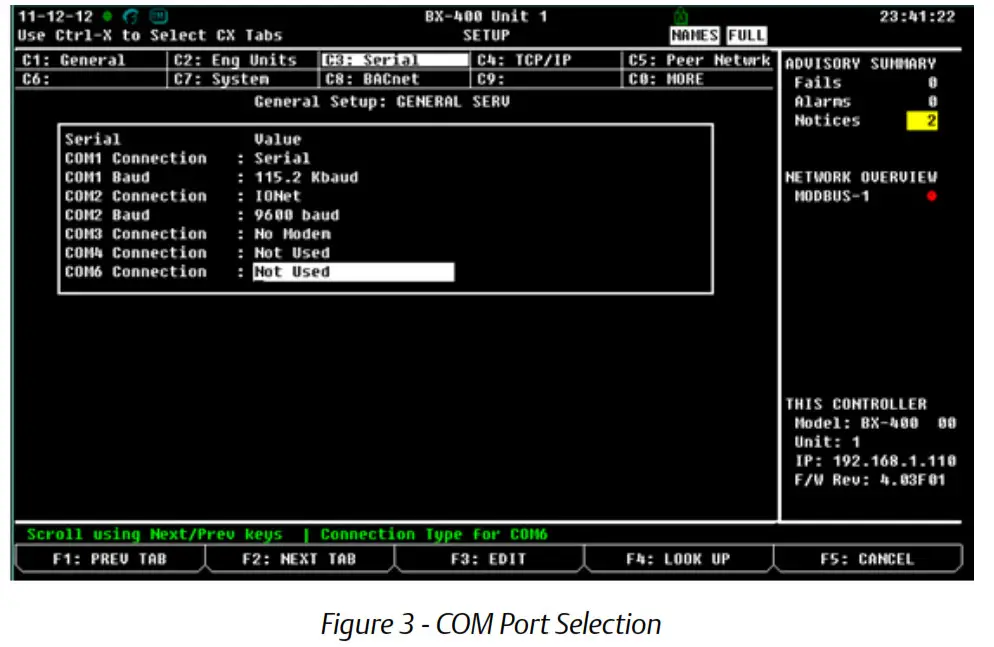Click the red MODBUS-1 status dot
Screen dimensions: 994x647
pos(933,197)
